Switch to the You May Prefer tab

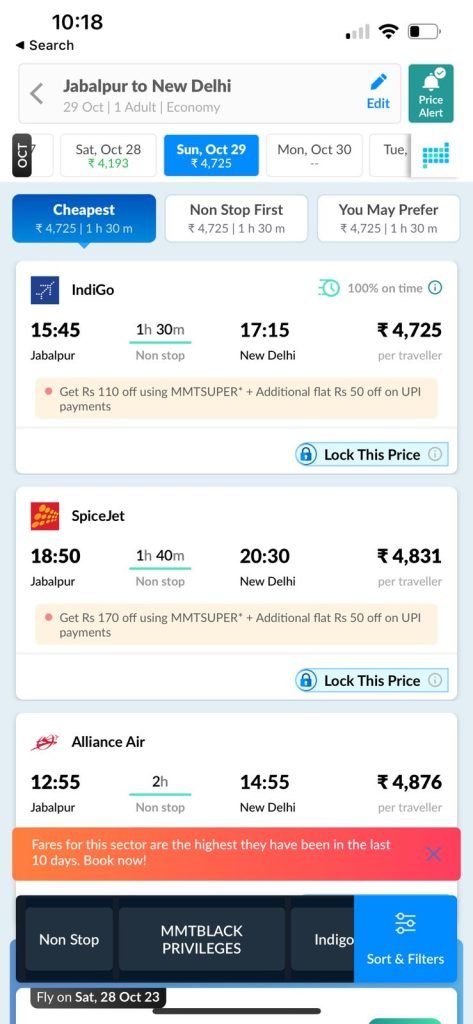pos(388,218)
